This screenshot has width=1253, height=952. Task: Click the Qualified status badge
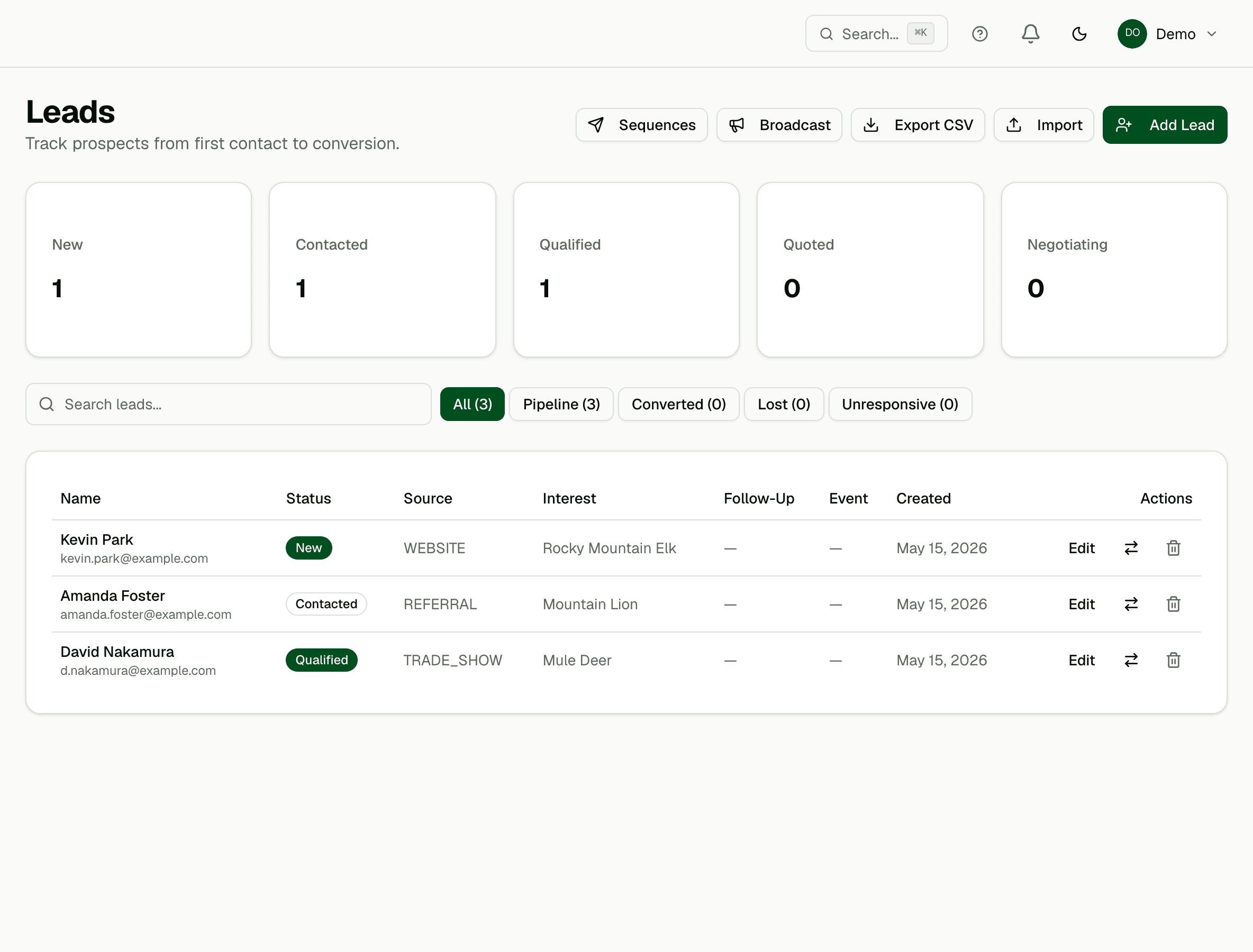(322, 660)
